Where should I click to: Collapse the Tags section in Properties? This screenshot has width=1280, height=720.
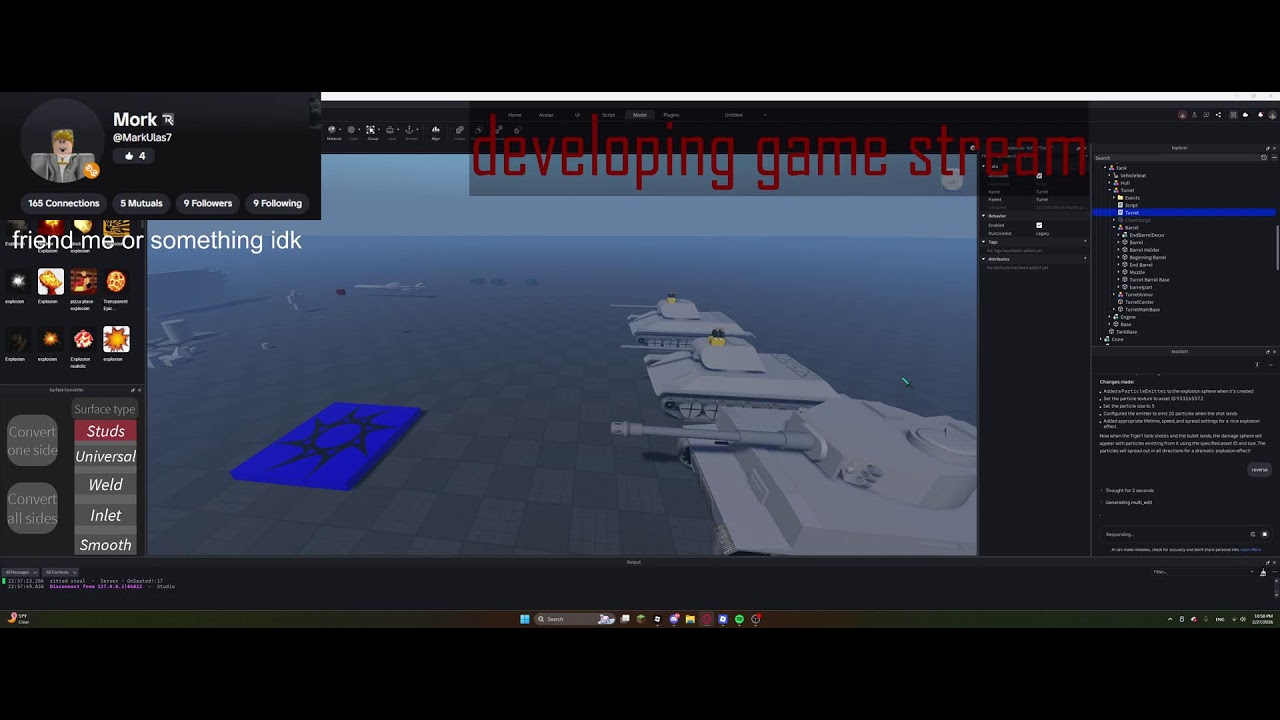point(983,242)
